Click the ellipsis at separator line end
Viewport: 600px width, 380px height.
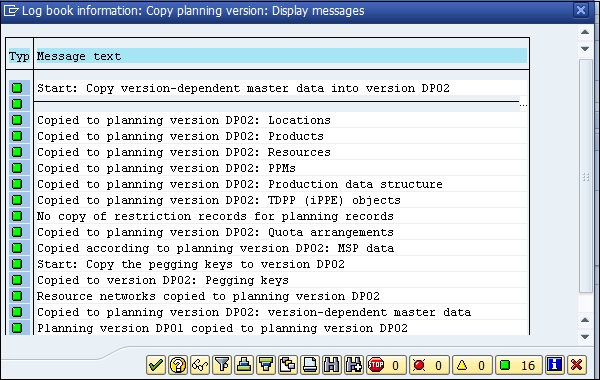tap(523, 105)
